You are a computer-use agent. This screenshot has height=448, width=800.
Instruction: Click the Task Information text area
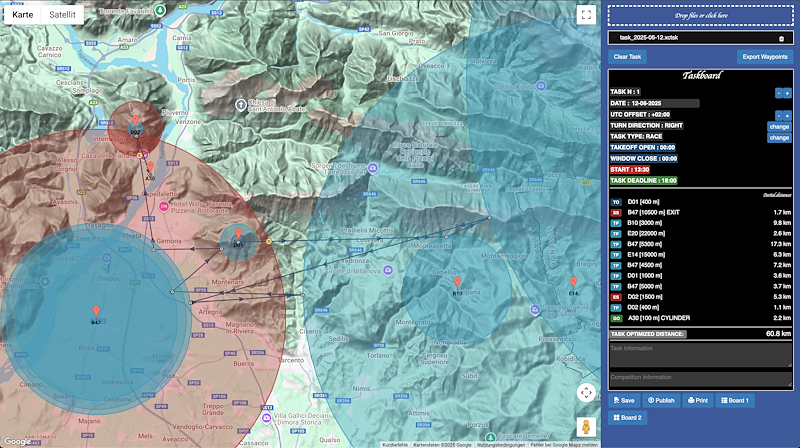click(701, 355)
